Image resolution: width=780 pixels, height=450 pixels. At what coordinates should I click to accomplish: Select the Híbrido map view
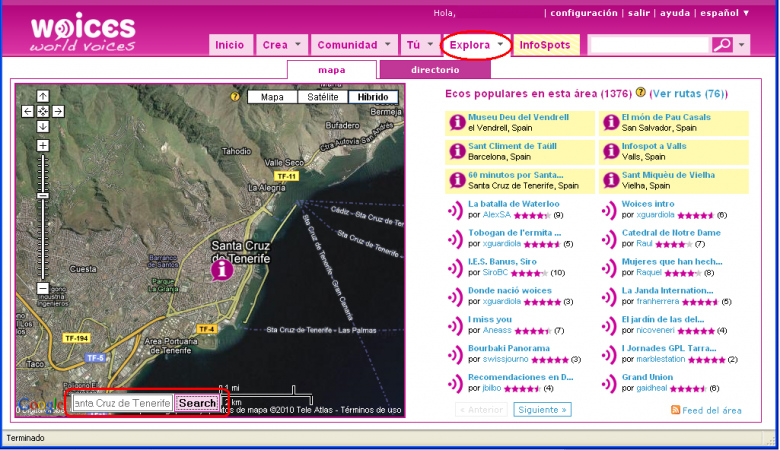point(373,97)
